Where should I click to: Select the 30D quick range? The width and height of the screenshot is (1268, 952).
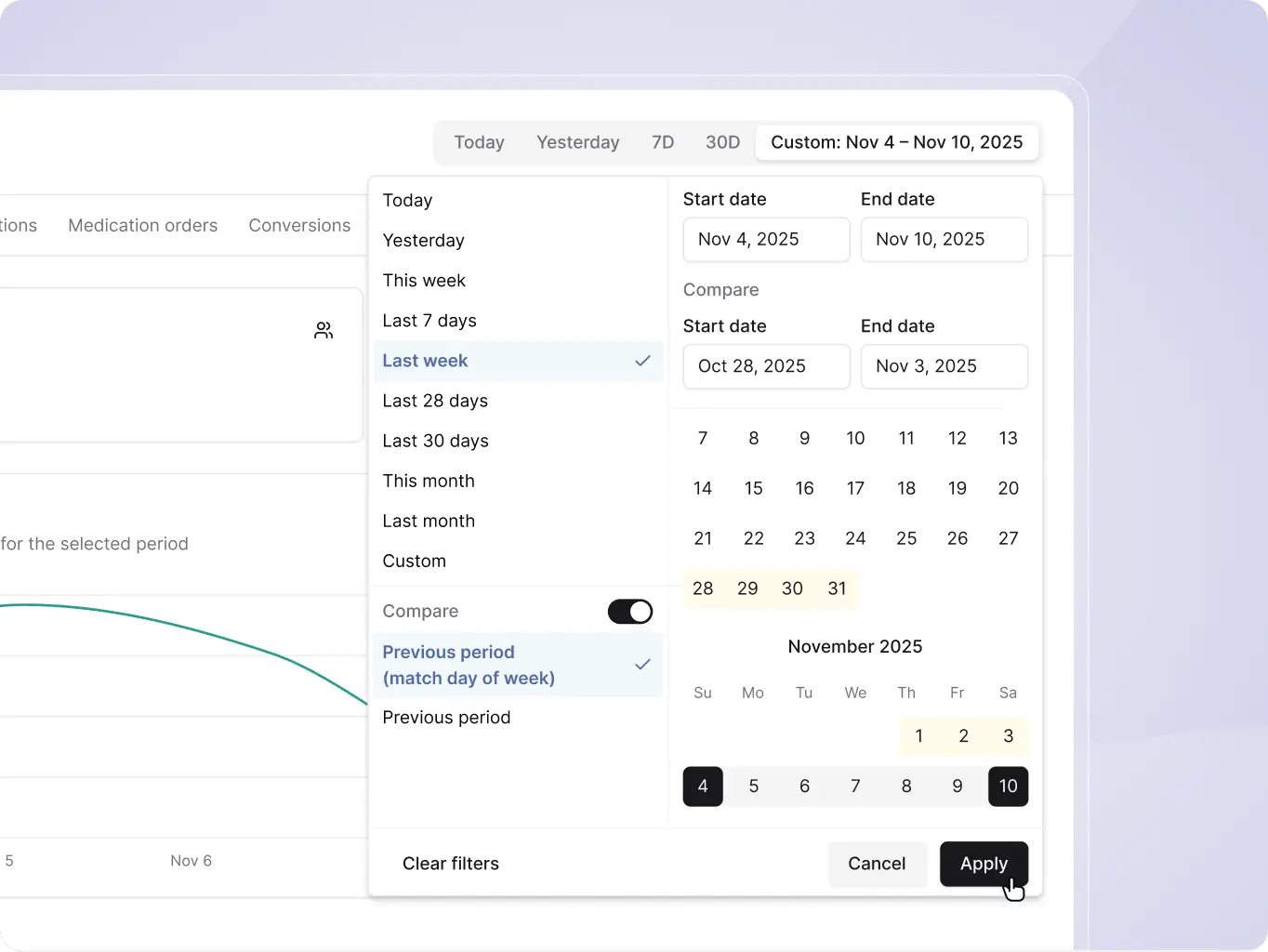coord(722,142)
